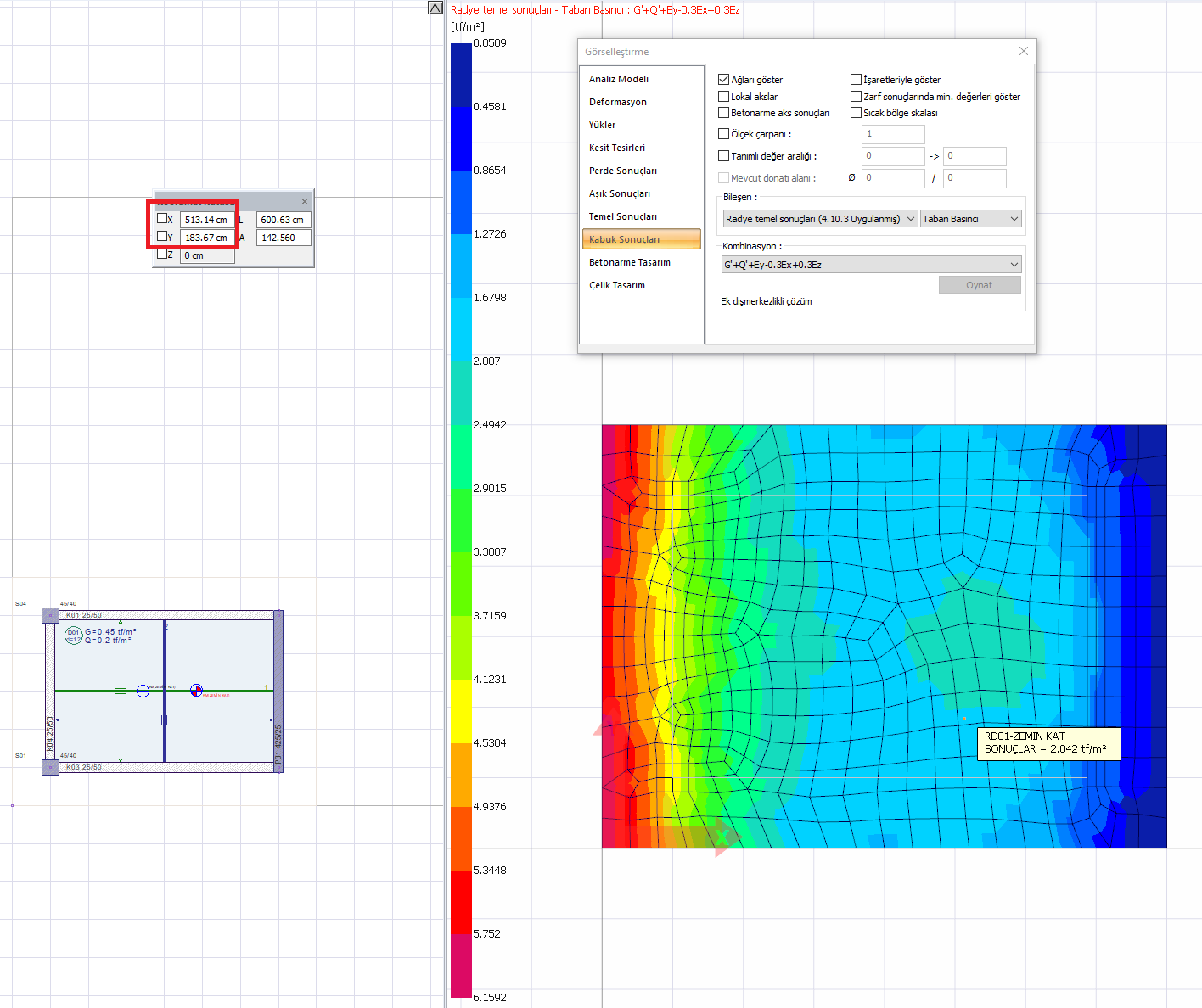
Task: Click the dark blue legend band below 0.0509
Action: 461,75
